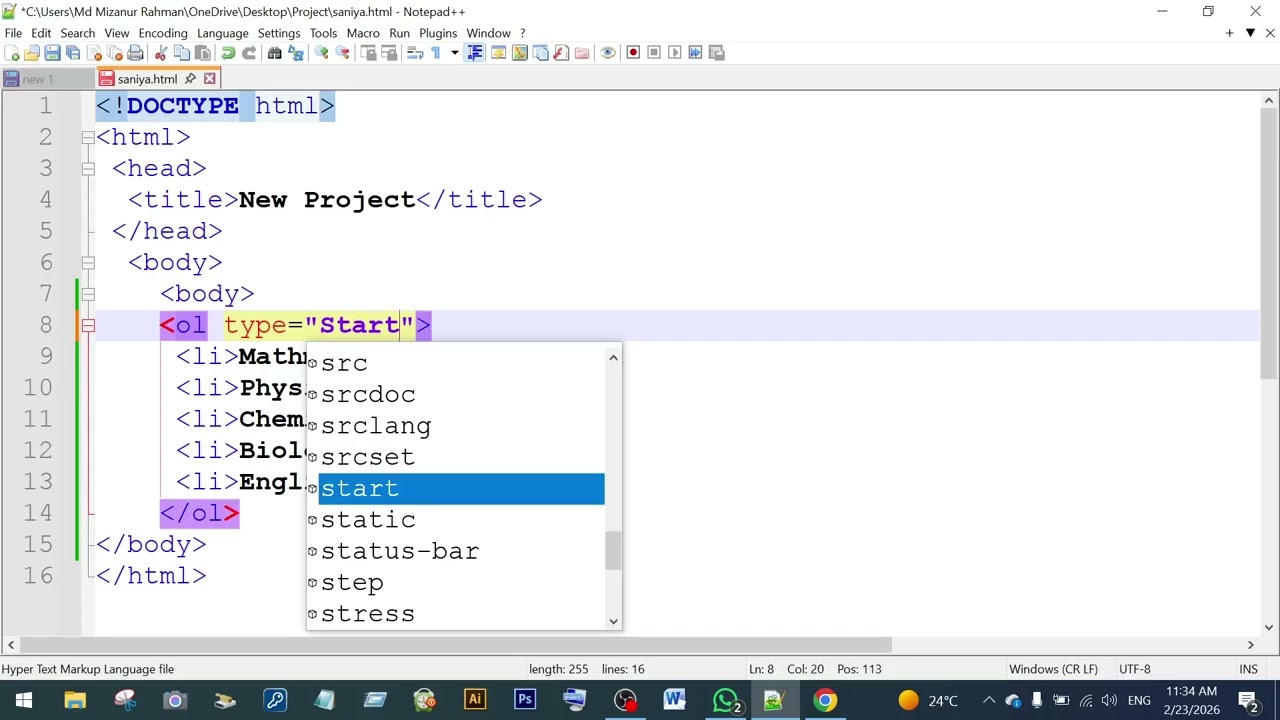Click Windows (CR LF) in the status bar
Viewport: 1280px width, 720px height.
(1053, 669)
